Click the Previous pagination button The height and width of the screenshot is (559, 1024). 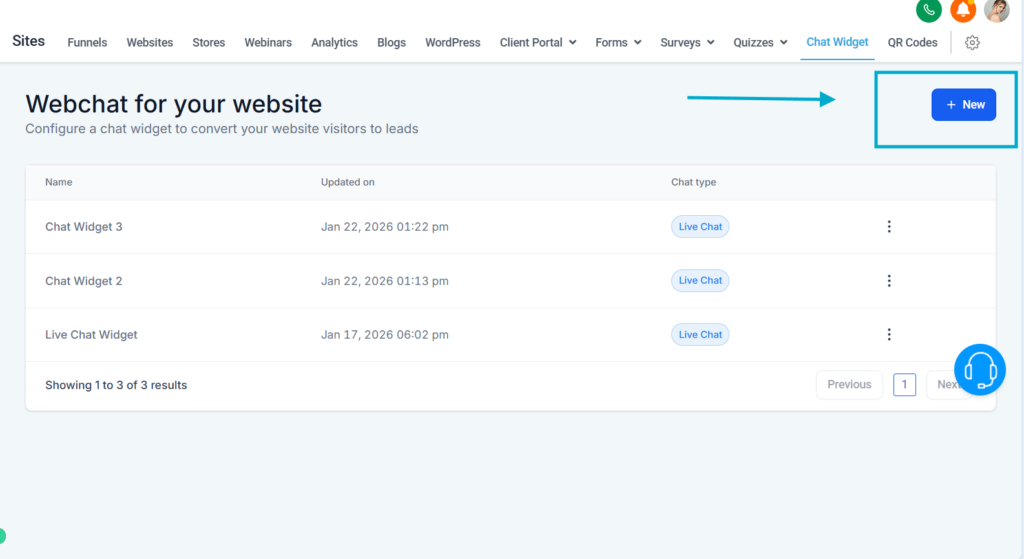tap(849, 385)
